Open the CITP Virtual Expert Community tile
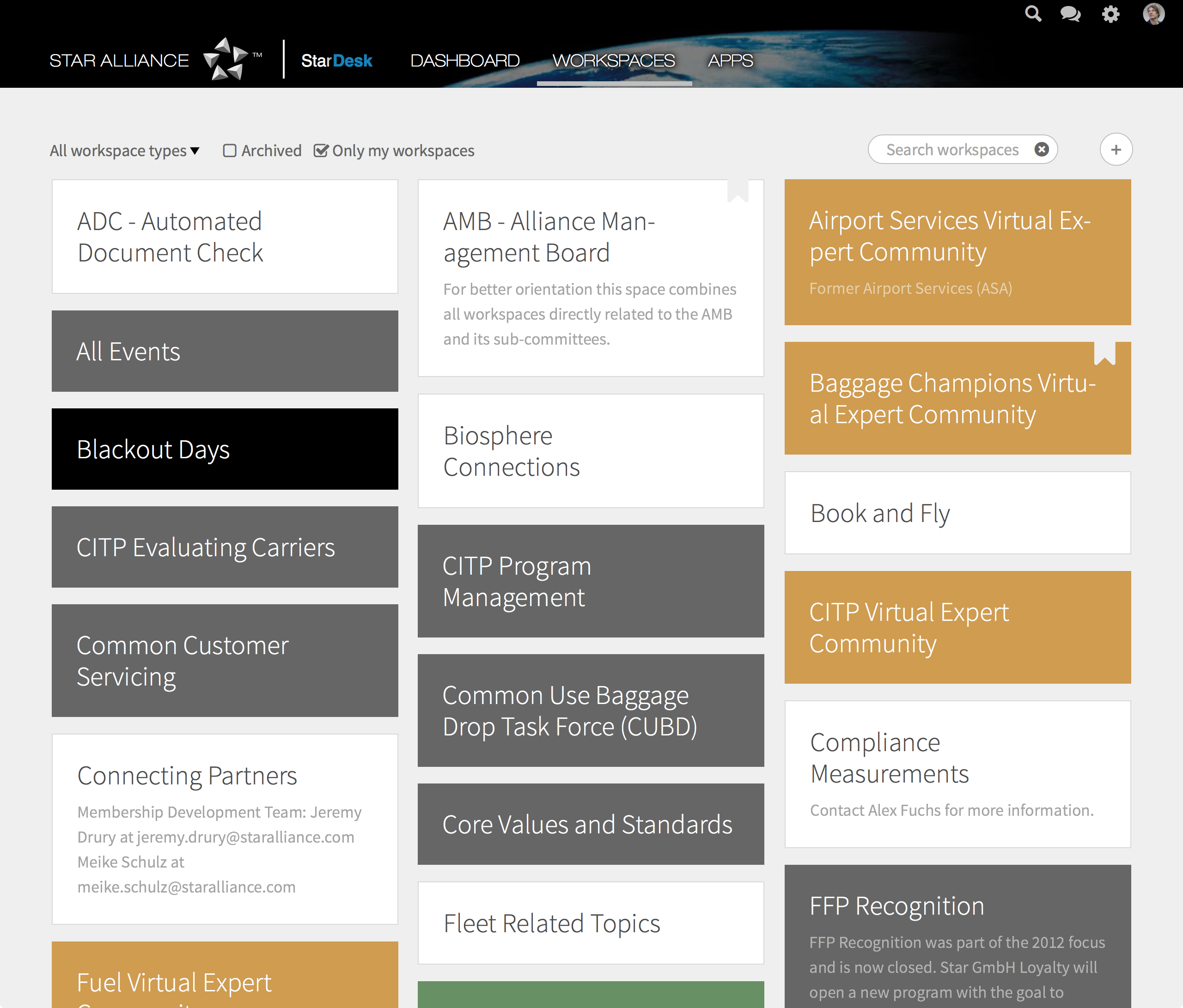 [x=957, y=627]
